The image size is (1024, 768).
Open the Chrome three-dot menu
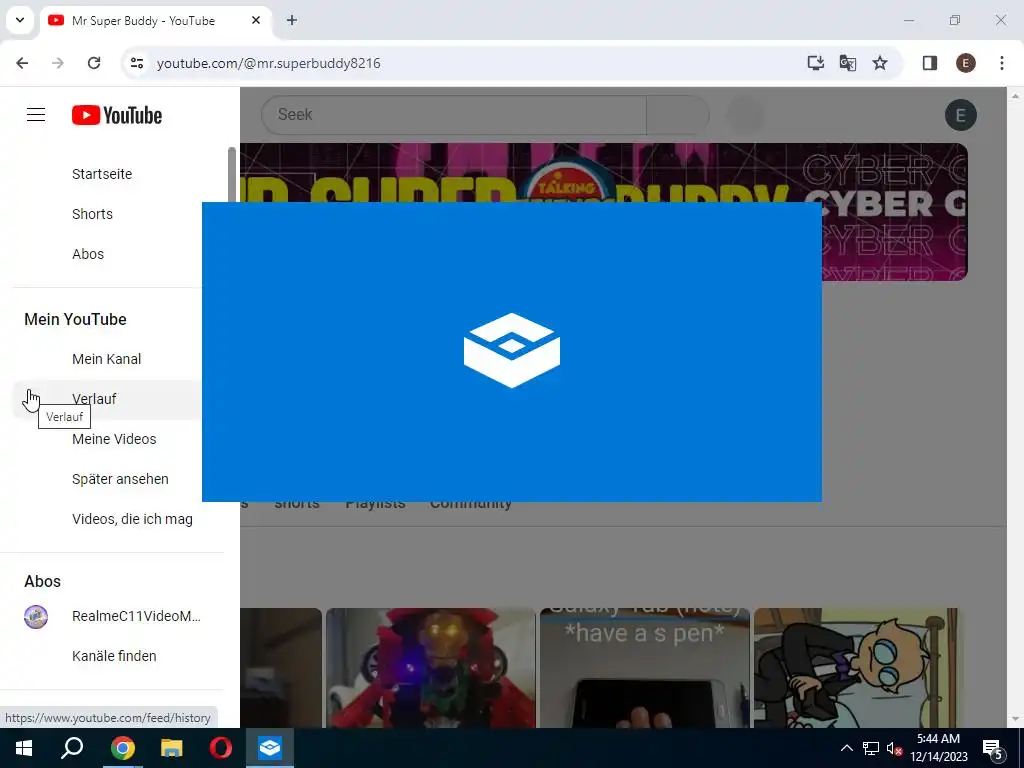coord(1002,63)
